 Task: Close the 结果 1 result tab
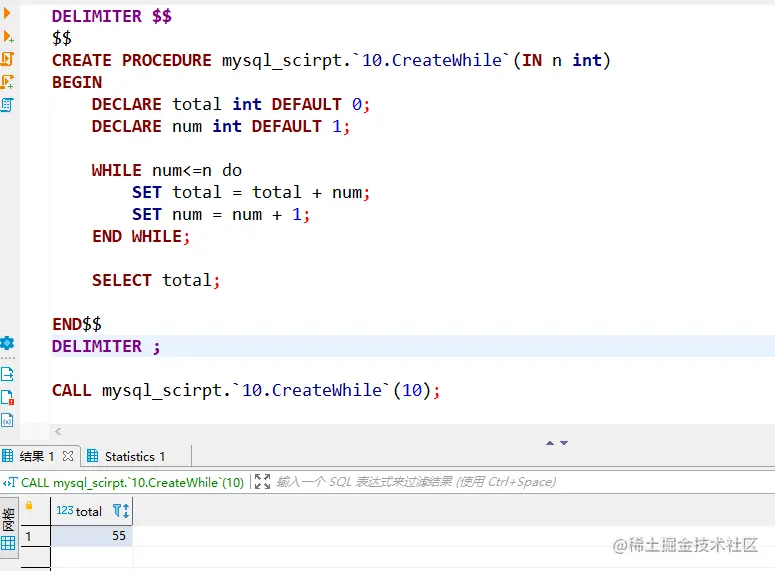tap(68, 456)
